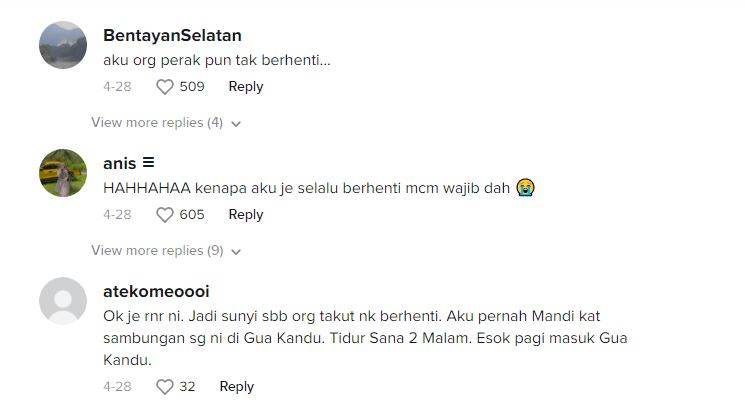The image size is (745, 416).
Task: Like BentayanSelatan's comment with heart icon
Action: (165, 87)
